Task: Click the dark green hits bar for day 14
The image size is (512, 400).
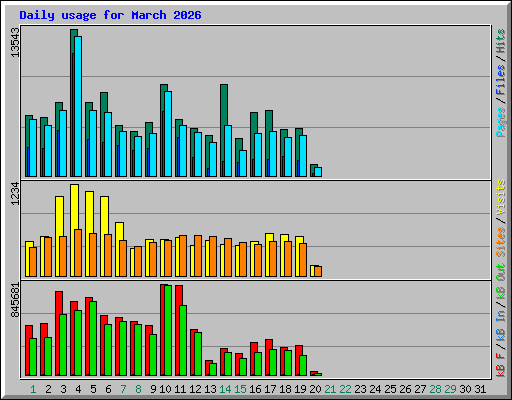Action: pyautogui.click(x=224, y=105)
